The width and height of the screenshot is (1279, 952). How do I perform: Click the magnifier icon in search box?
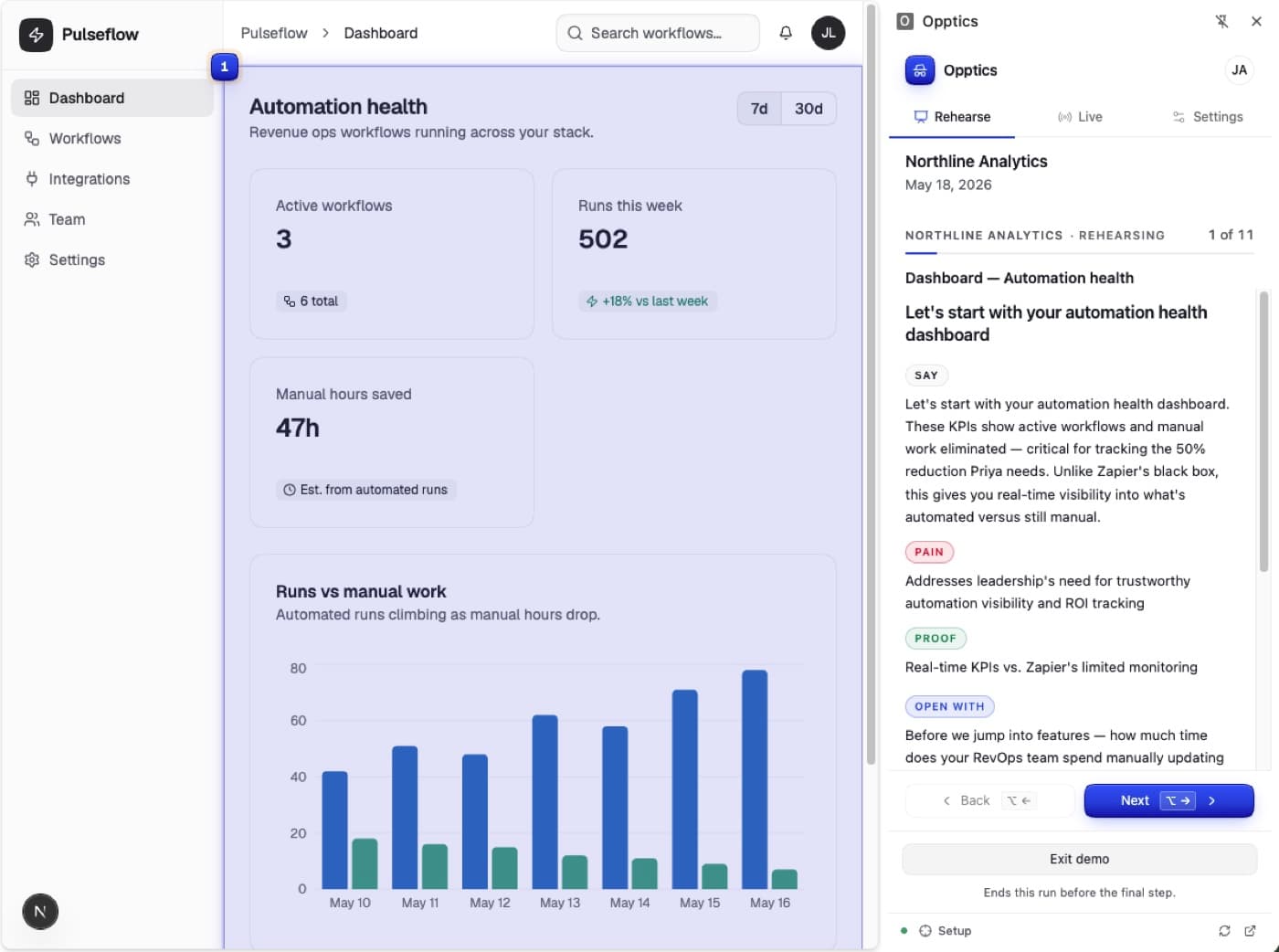coord(575,33)
